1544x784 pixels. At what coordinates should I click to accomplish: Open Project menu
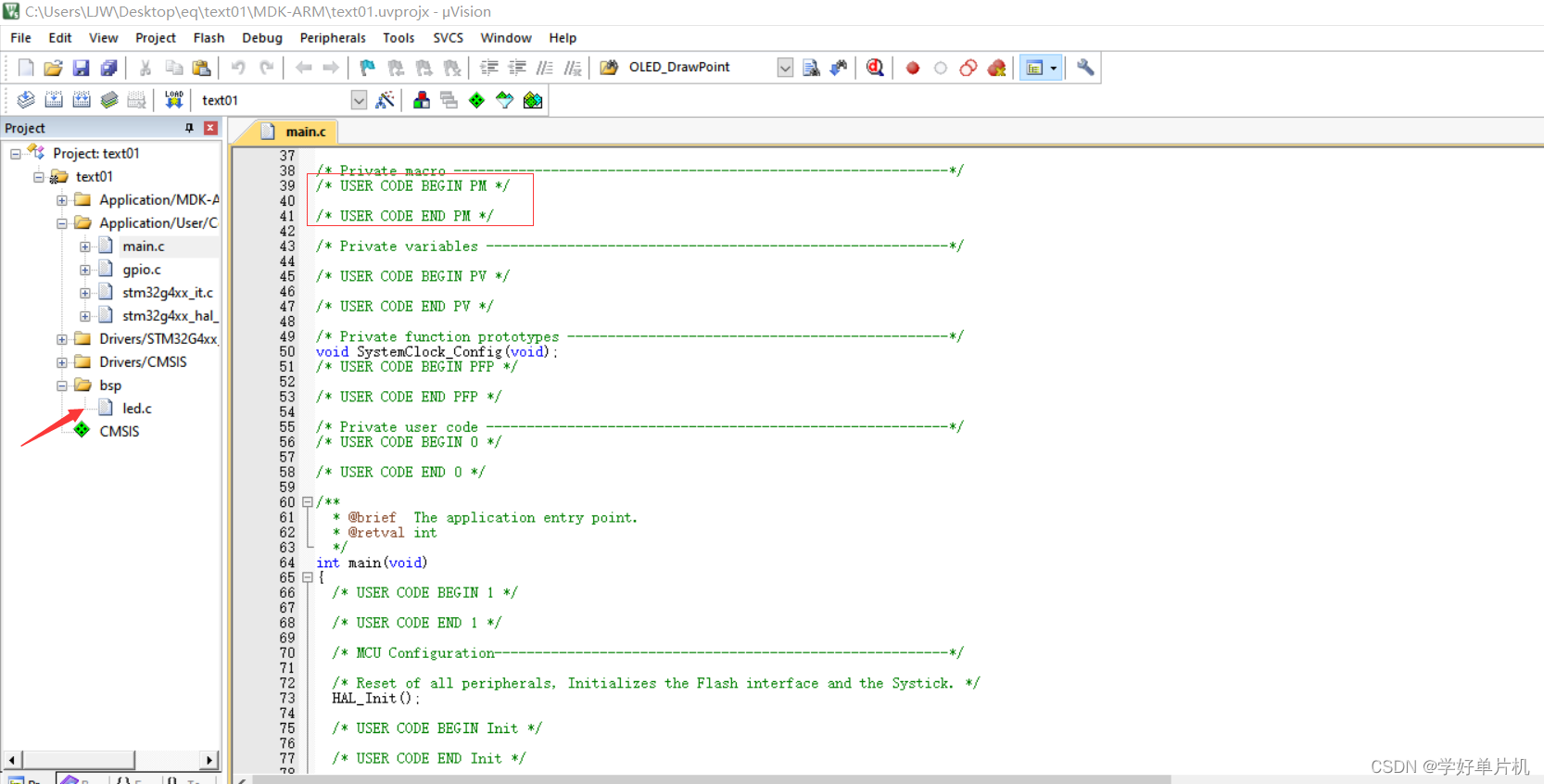coord(156,38)
